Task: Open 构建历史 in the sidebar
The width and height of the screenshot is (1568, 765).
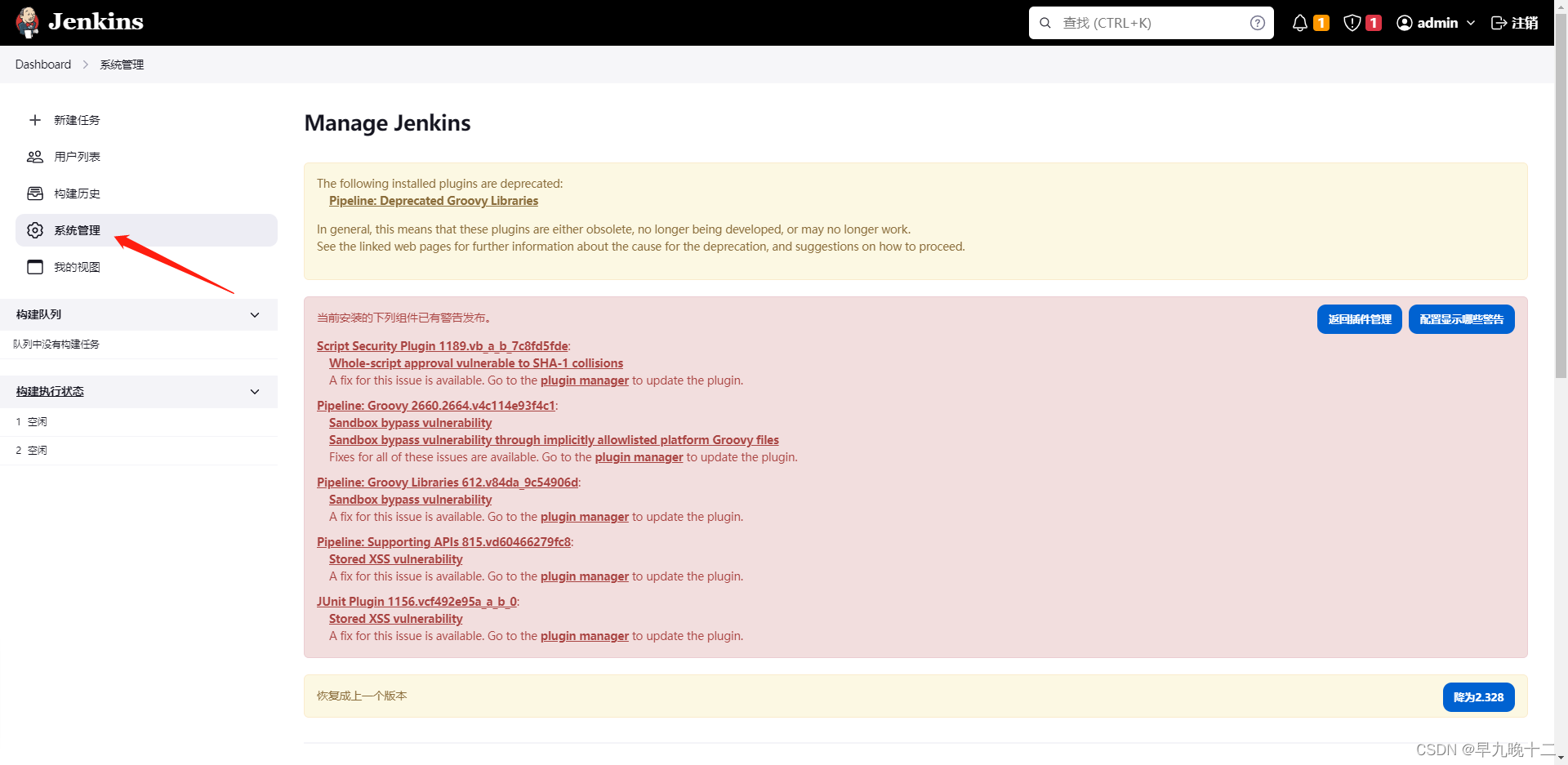Action: click(x=146, y=193)
